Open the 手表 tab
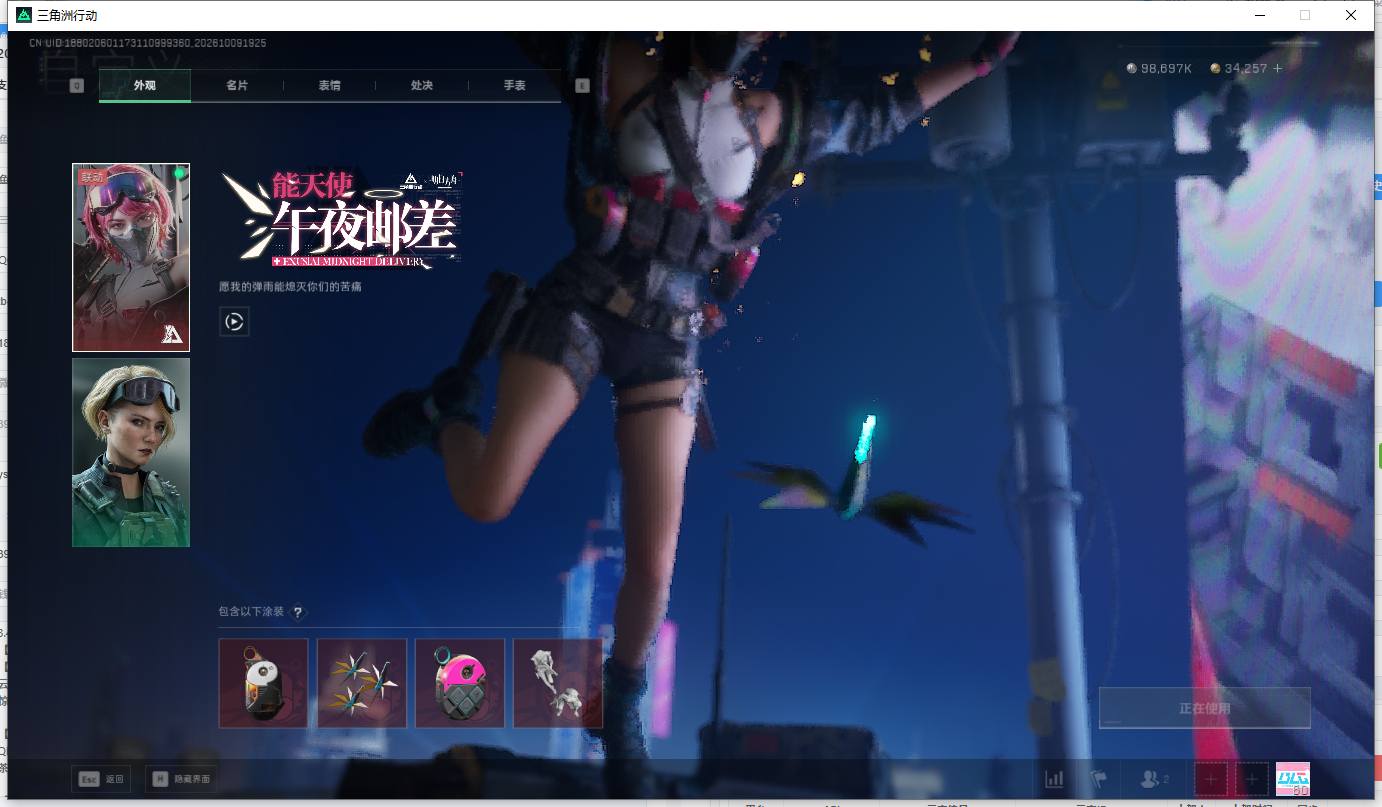The width and height of the screenshot is (1382, 807). click(x=514, y=86)
